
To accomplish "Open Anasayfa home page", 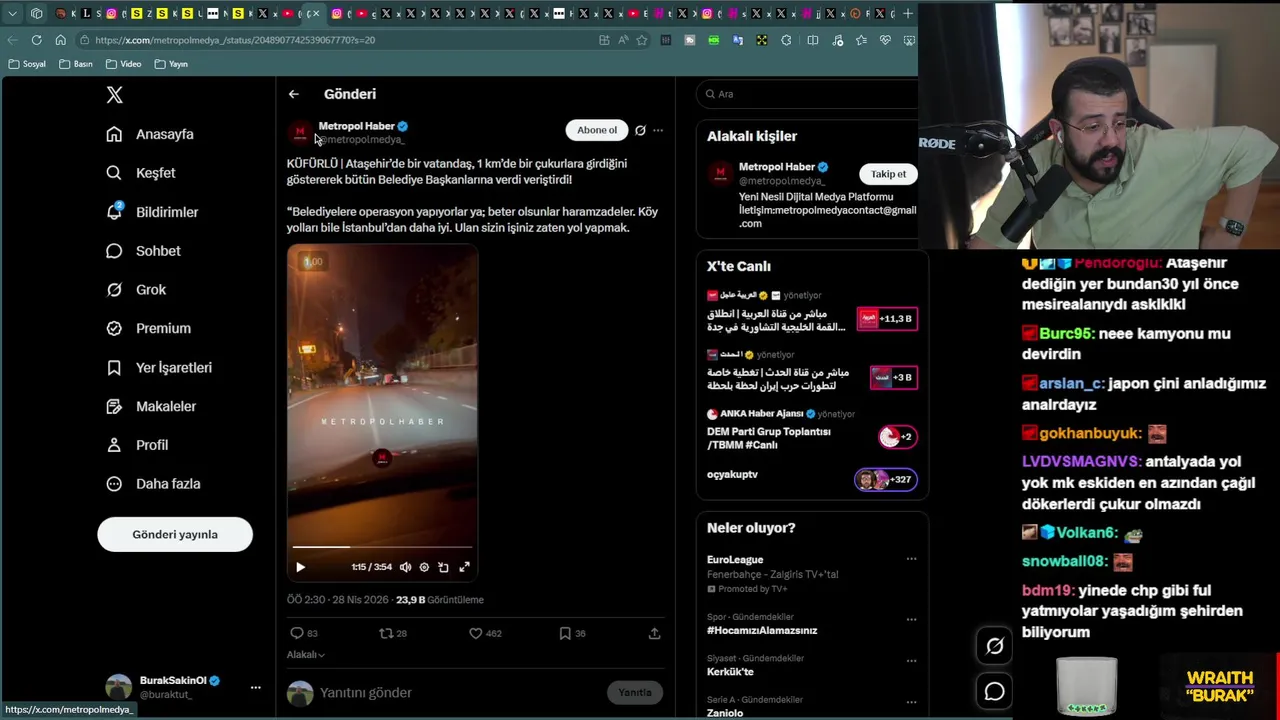I will [x=150, y=134].
